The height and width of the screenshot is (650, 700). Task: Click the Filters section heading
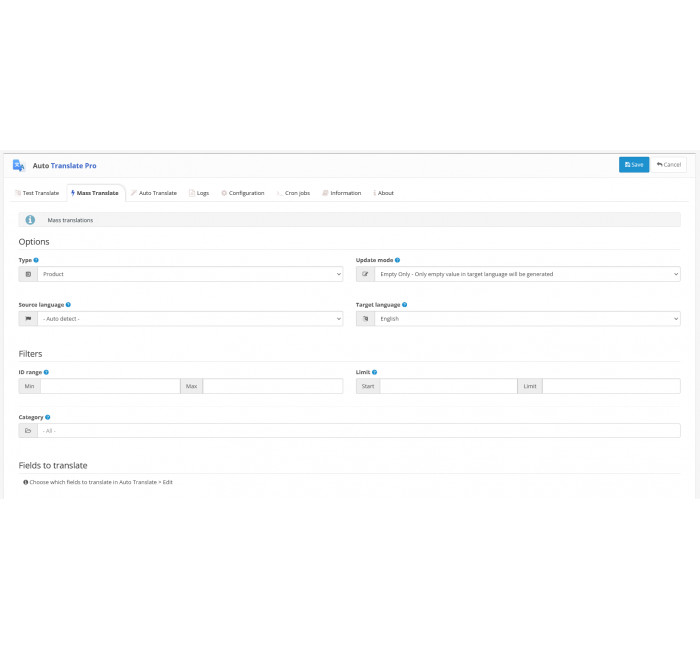click(x=30, y=354)
